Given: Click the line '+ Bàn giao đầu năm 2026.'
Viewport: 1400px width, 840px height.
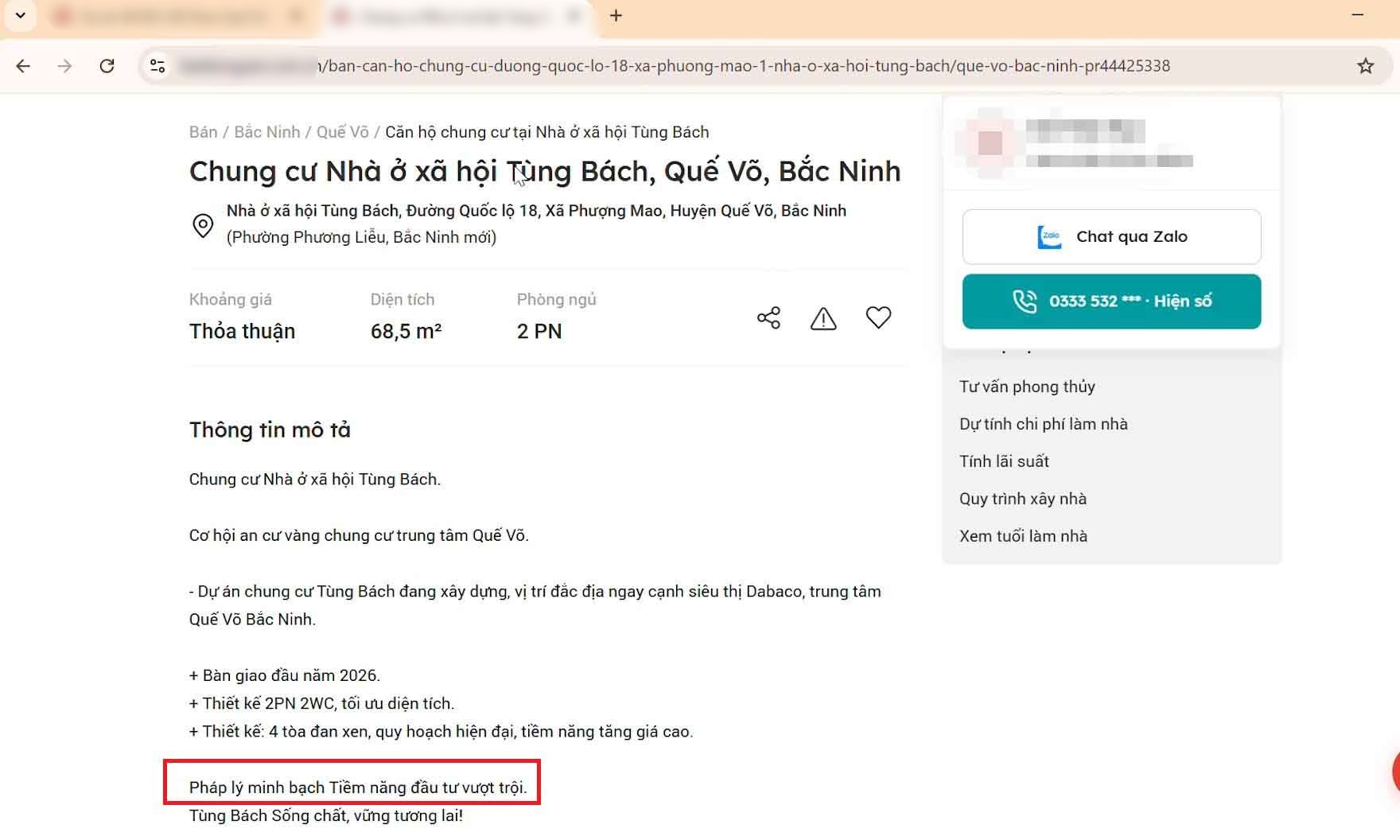Looking at the screenshot, I should [285, 675].
